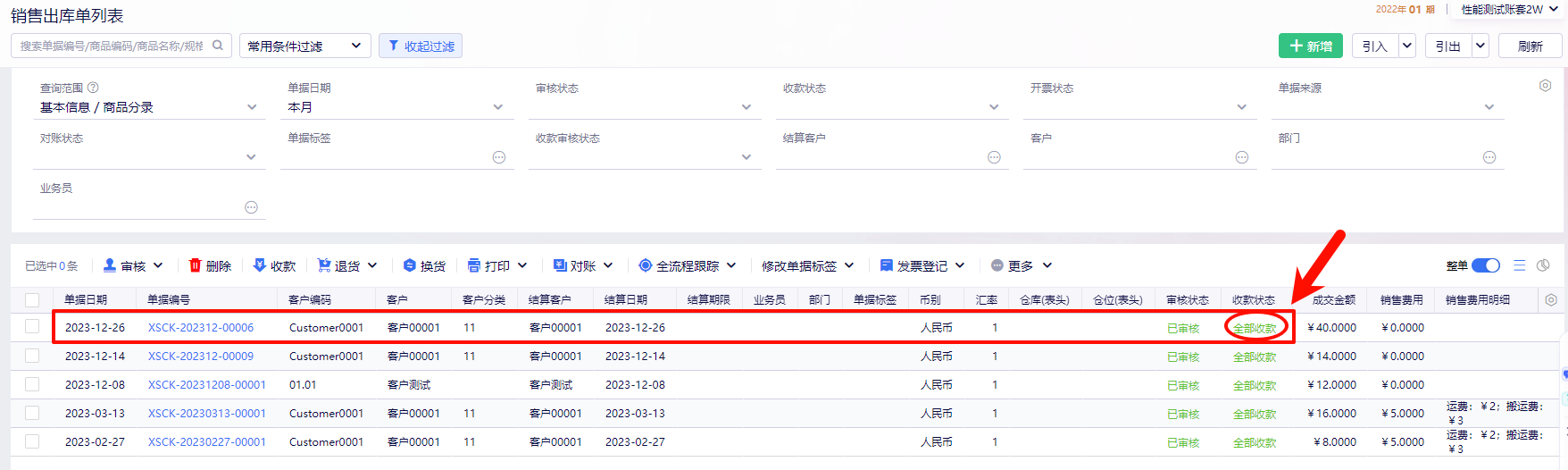This screenshot has width=1568, height=470.
Task: Click the 对账 toolbar item
Action: coord(583,265)
